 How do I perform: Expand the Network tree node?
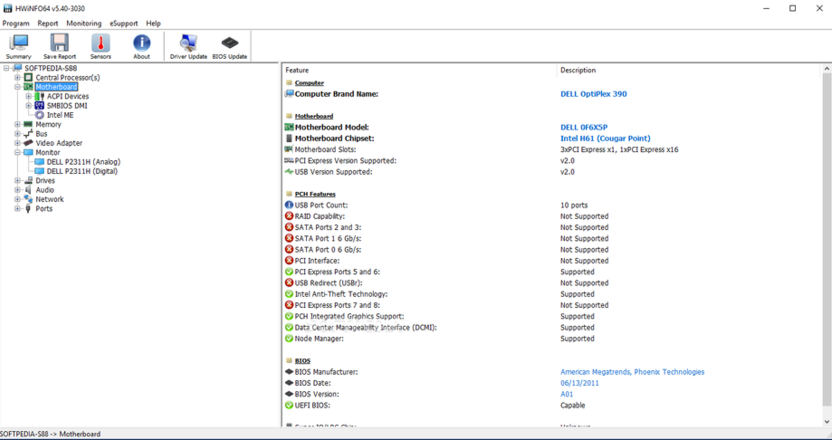click(17, 200)
